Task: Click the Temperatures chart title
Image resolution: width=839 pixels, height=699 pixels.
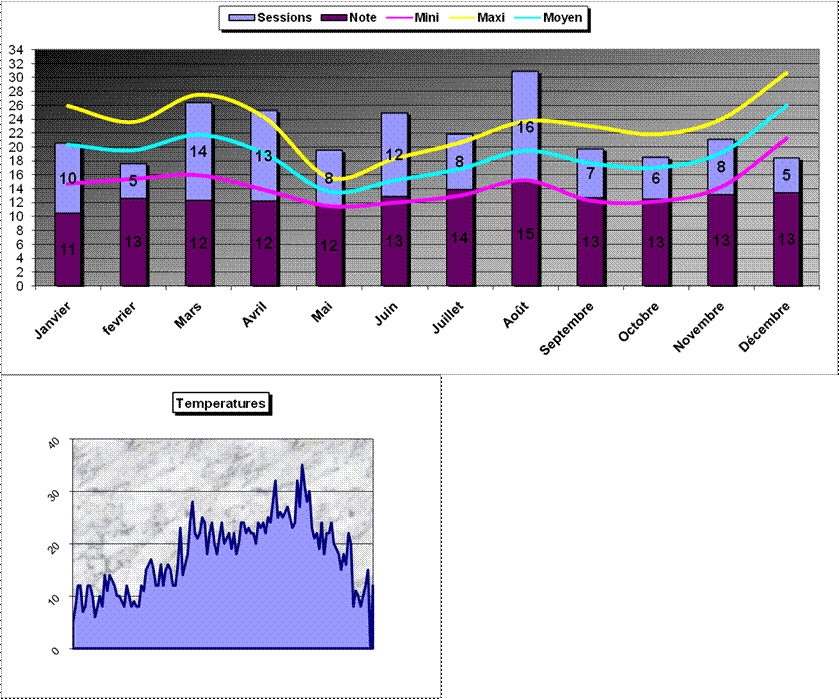Action: click(x=221, y=403)
